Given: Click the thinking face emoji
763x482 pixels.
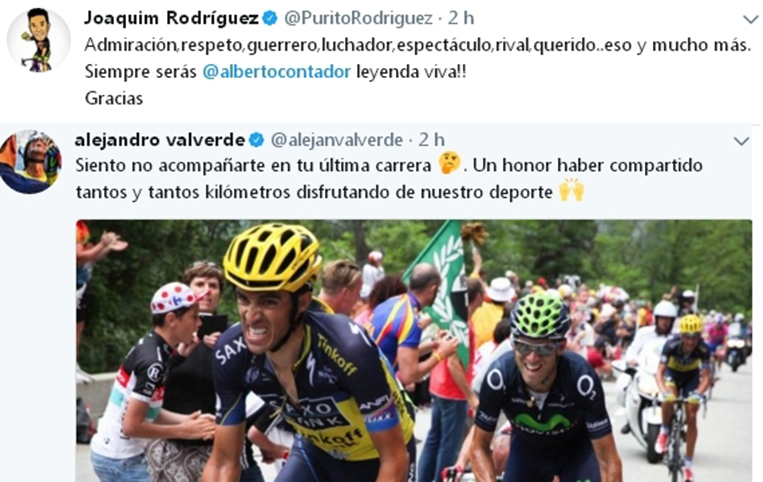Looking at the screenshot, I should [449, 163].
